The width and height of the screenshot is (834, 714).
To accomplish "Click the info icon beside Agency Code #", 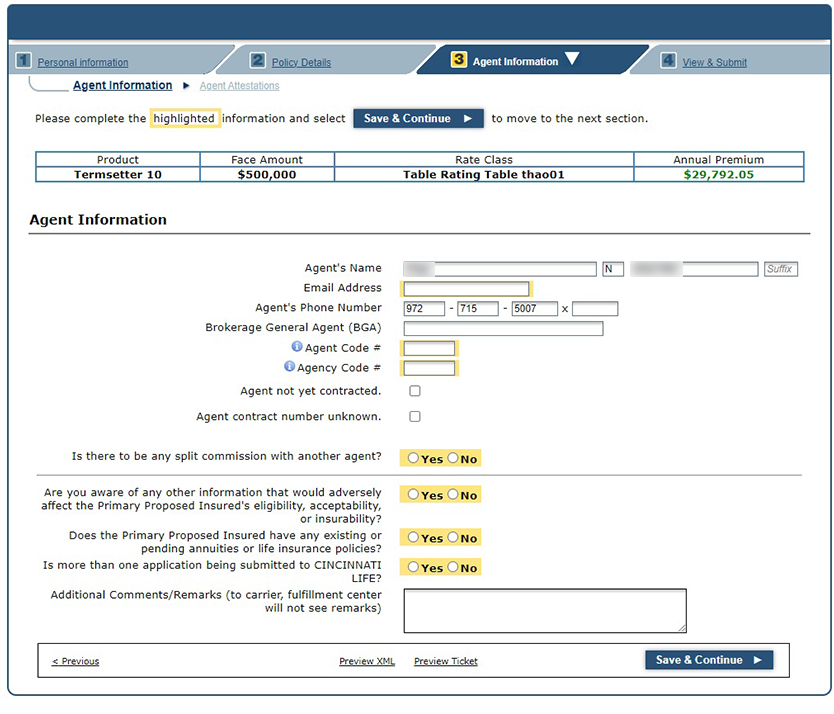I will tap(290, 367).
